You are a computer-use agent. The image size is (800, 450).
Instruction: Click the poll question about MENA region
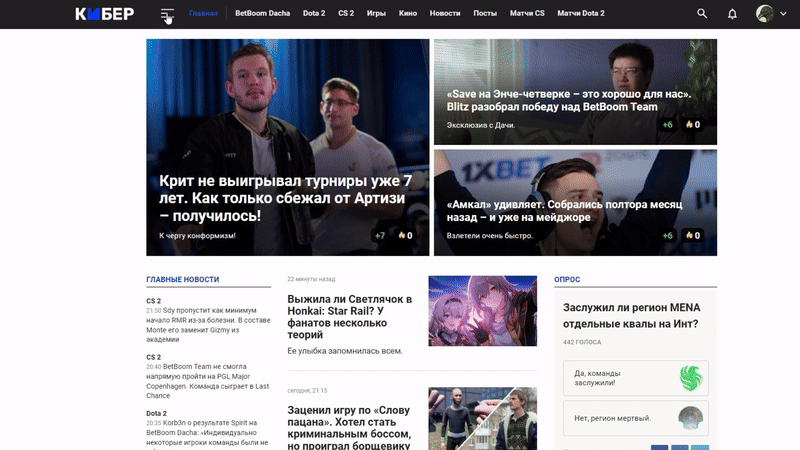point(632,315)
